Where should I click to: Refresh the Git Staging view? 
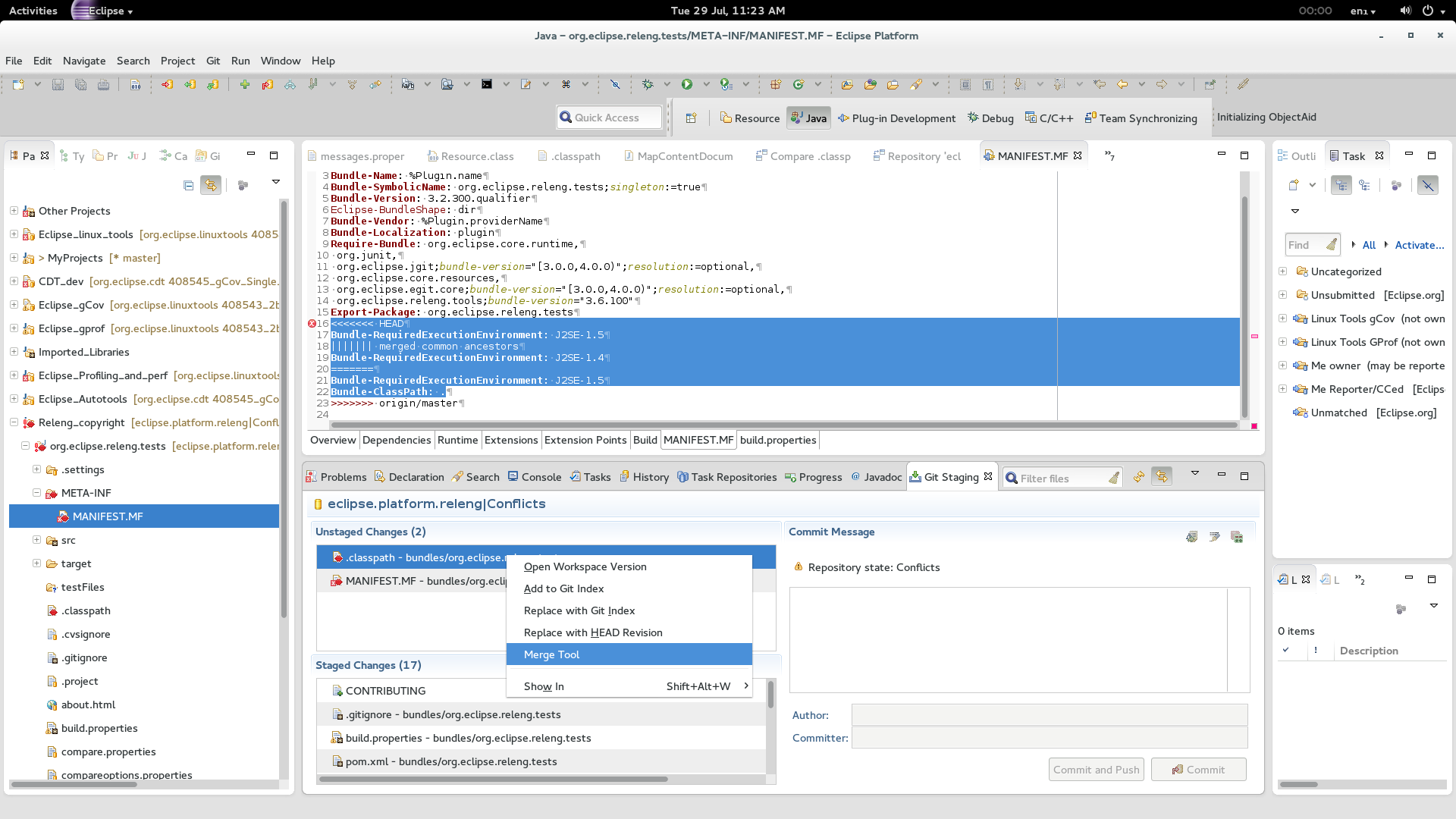coord(1138,477)
